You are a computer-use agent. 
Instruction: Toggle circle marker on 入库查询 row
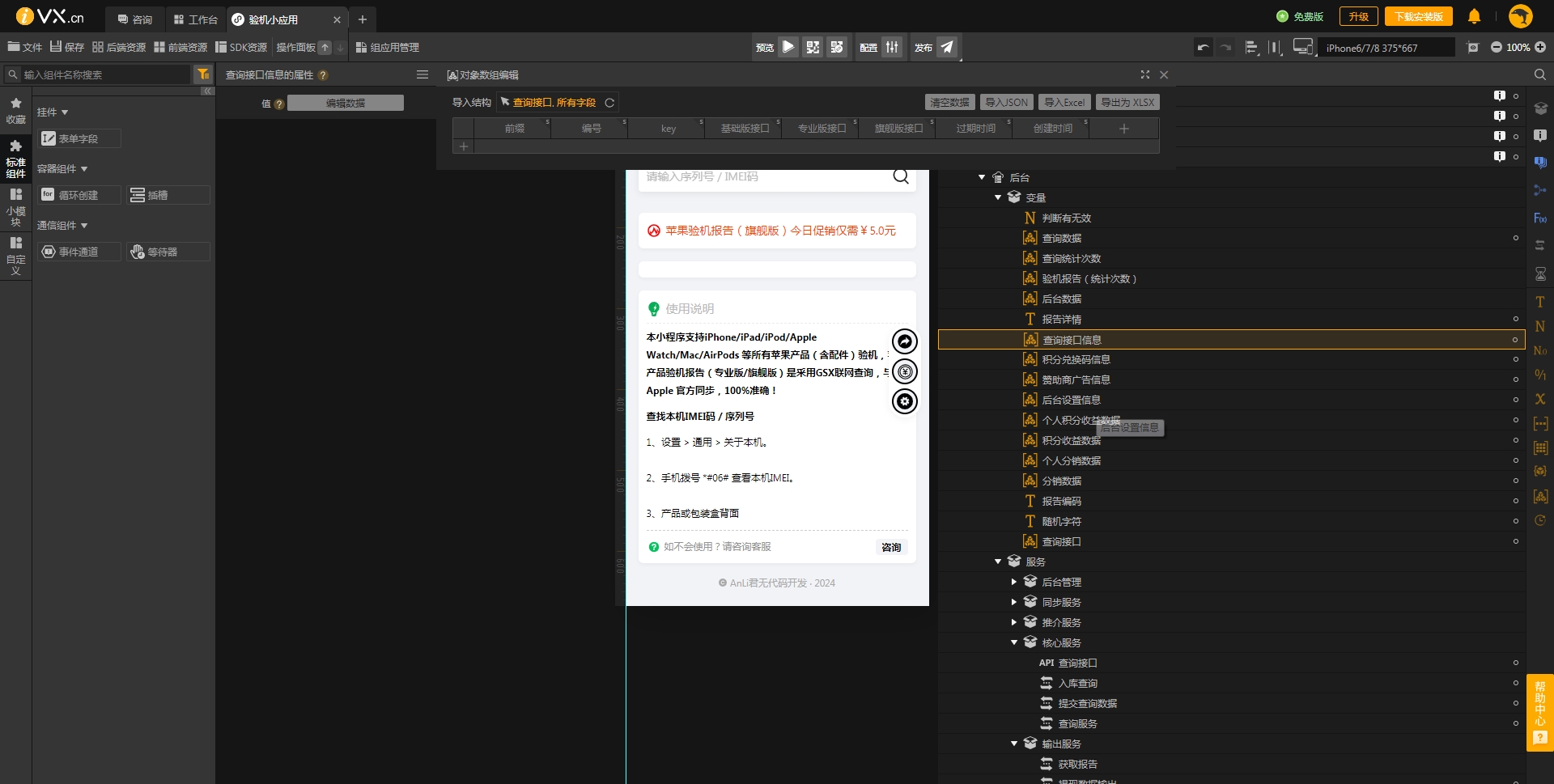[1516, 683]
